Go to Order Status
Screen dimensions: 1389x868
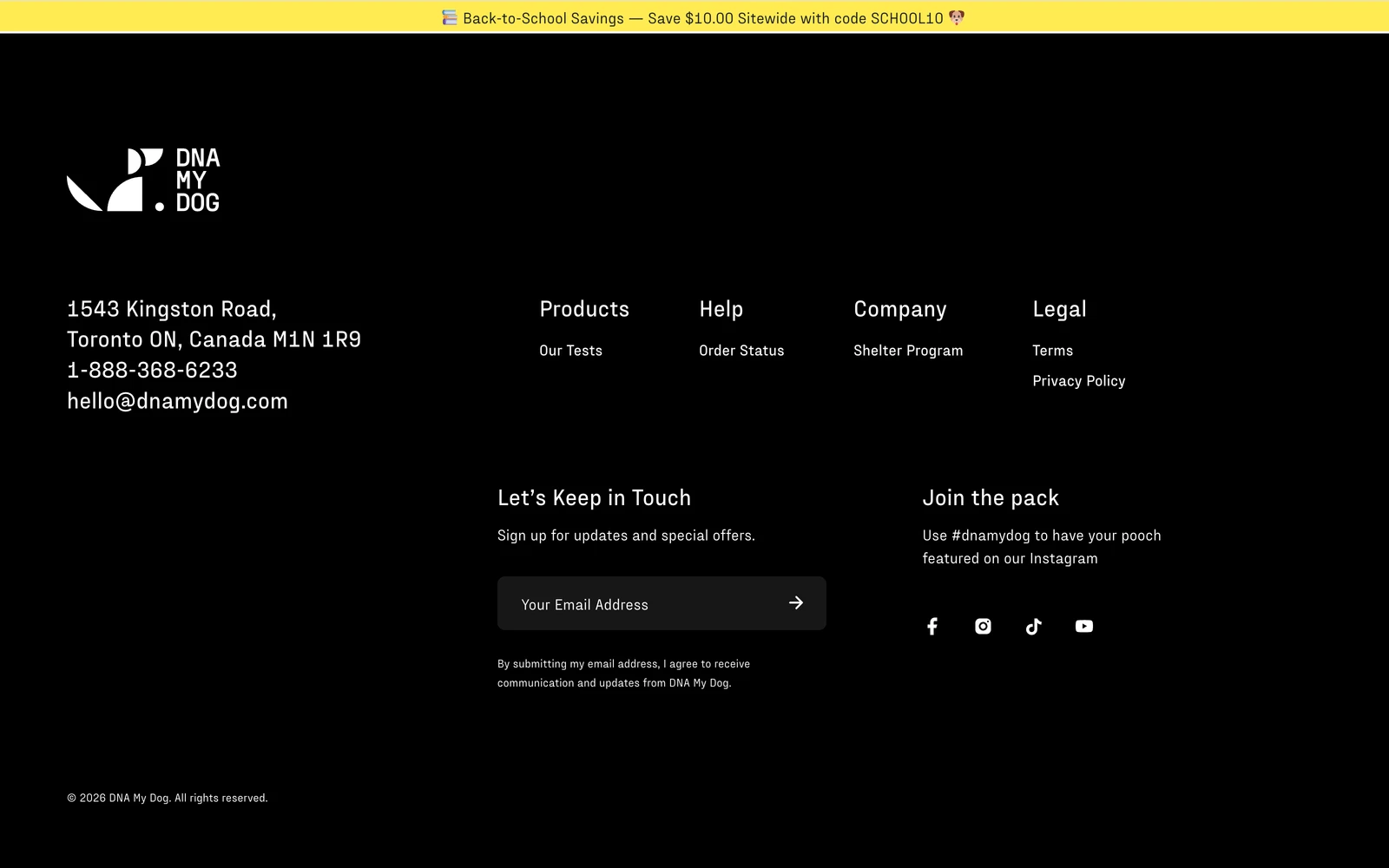(741, 351)
